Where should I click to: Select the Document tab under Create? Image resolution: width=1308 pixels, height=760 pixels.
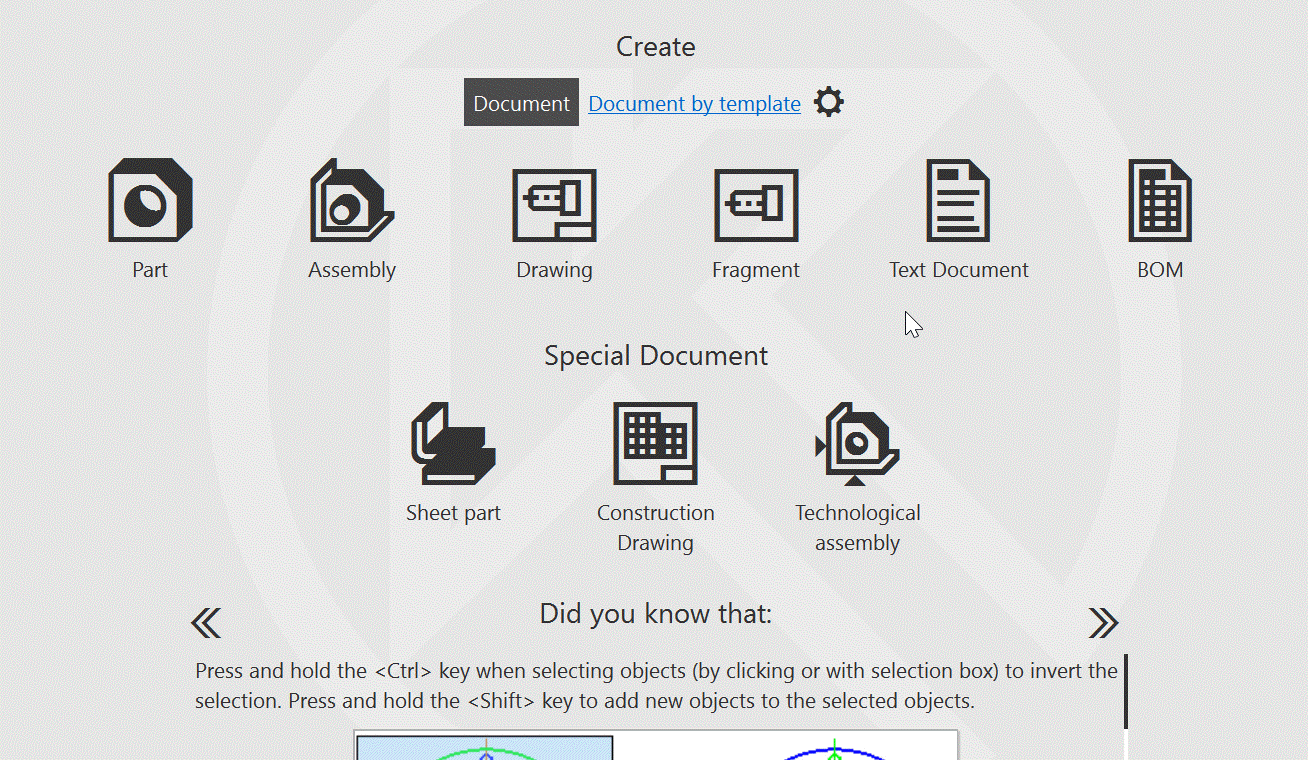click(x=521, y=103)
